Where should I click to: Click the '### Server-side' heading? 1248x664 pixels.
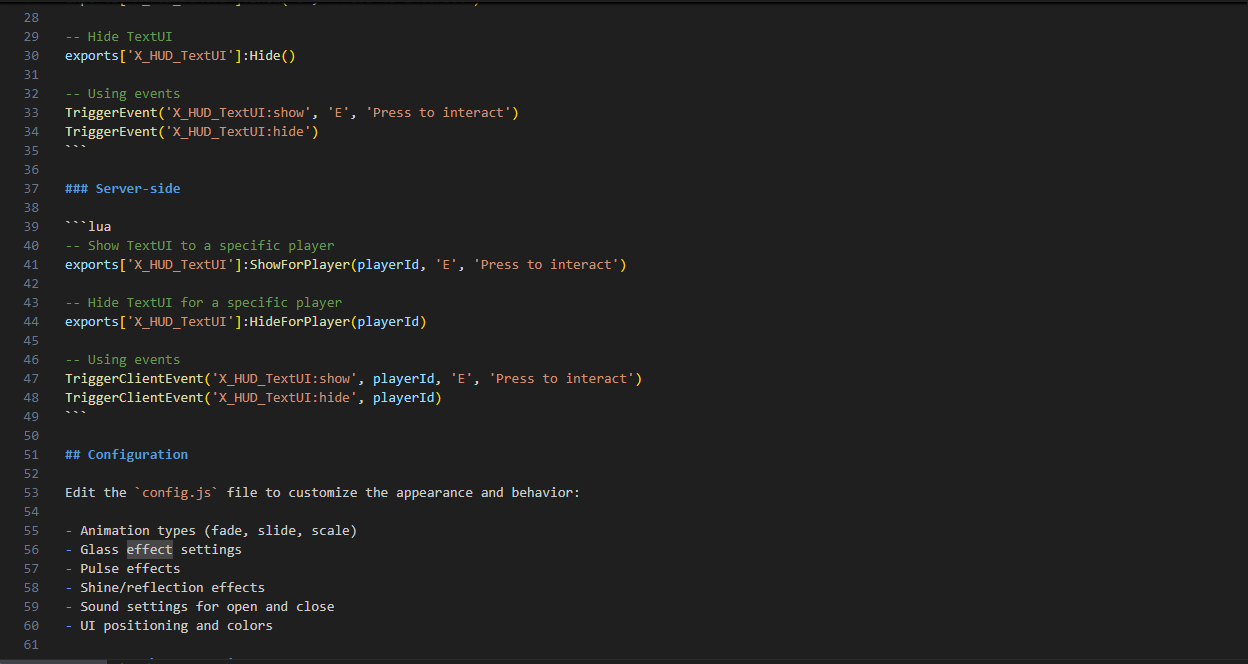tap(123, 188)
